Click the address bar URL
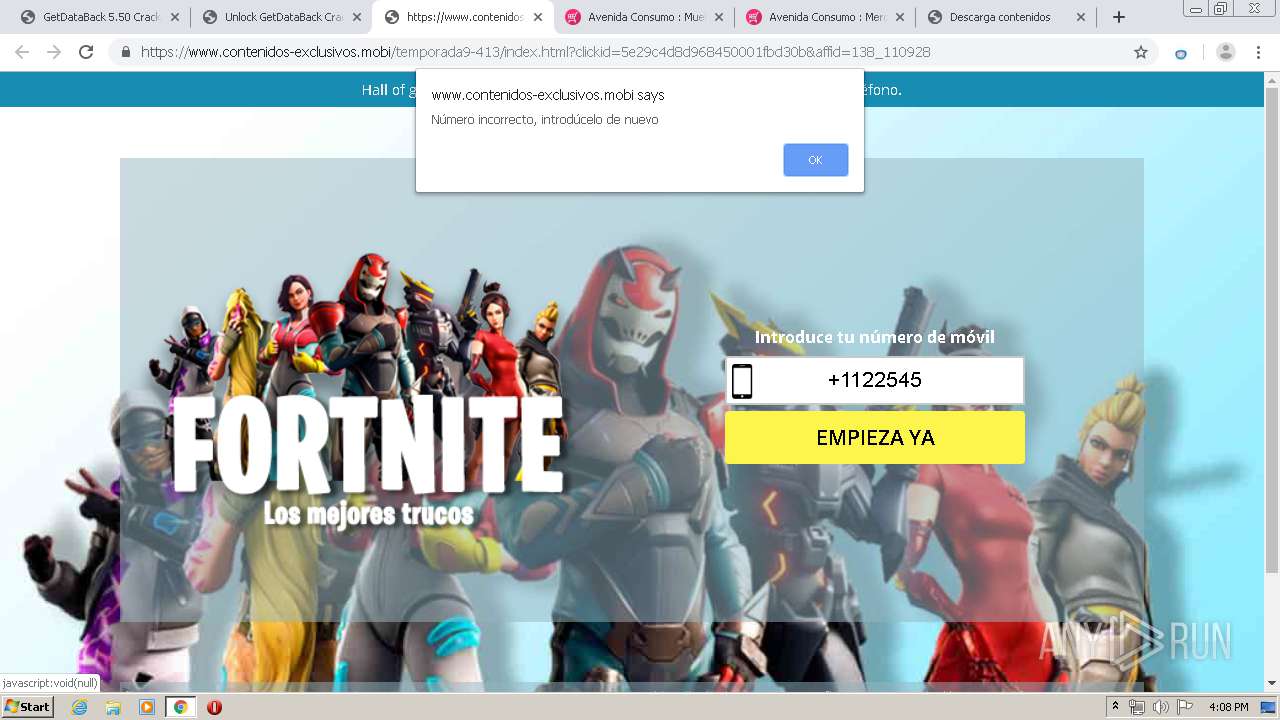This screenshot has width=1280, height=720. tap(535, 52)
